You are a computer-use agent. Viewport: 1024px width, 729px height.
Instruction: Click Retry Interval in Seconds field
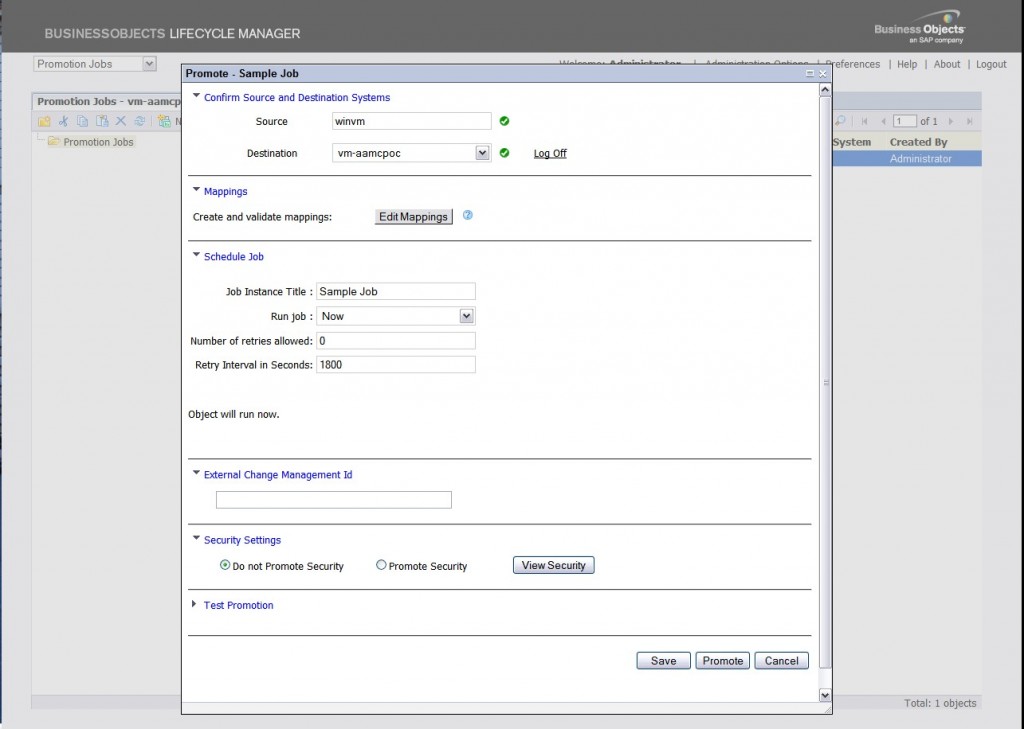pos(396,364)
